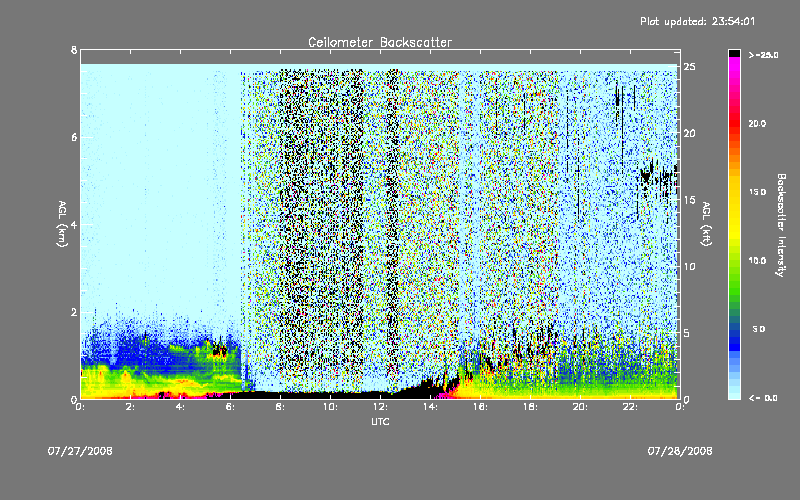Click the '18:' hour tick on the UTC axis
Image resolution: width=800 pixels, height=500 pixels.
[530, 407]
